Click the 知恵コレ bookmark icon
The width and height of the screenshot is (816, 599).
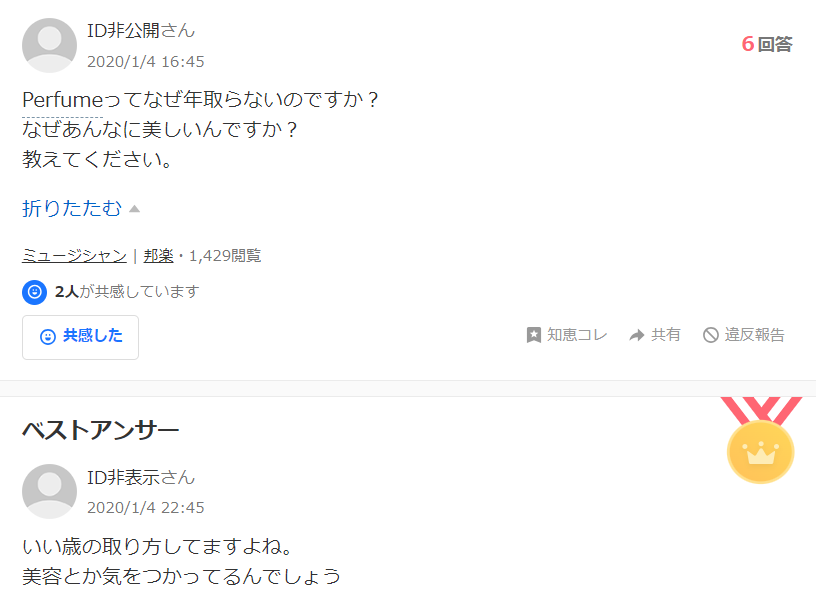533,335
